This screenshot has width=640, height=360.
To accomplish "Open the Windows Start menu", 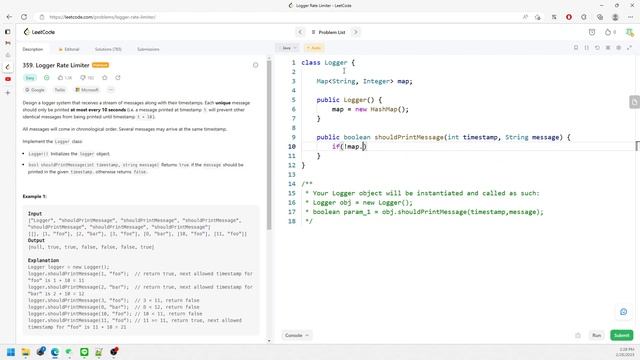I will coord(11,352).
